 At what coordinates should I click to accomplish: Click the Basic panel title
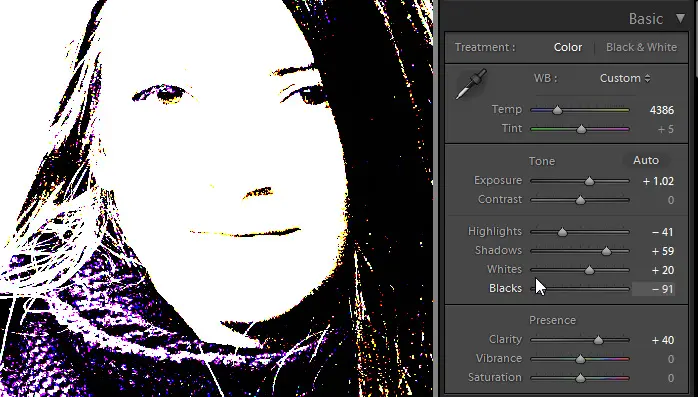point(645,19)
